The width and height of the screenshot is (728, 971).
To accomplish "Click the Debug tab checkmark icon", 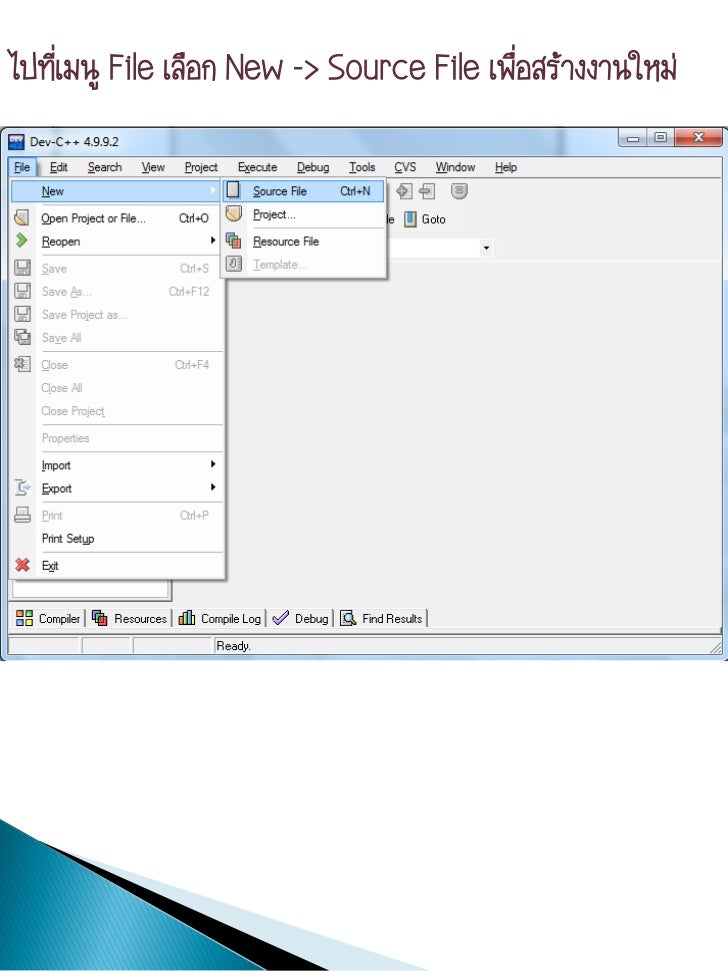I will pos(280,617).
